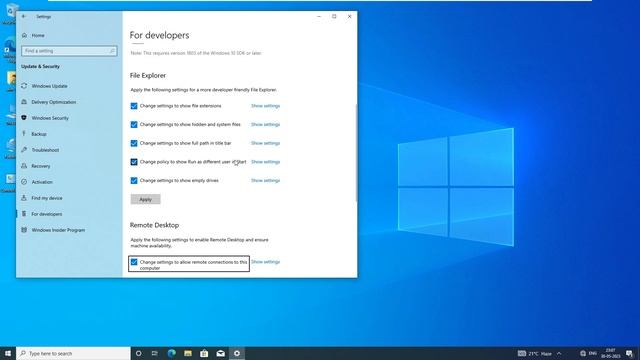Viewport: 640px width, 360px height.
Task: Uncheck show hidden and system files checkbox
Action: tap(134, 124)
